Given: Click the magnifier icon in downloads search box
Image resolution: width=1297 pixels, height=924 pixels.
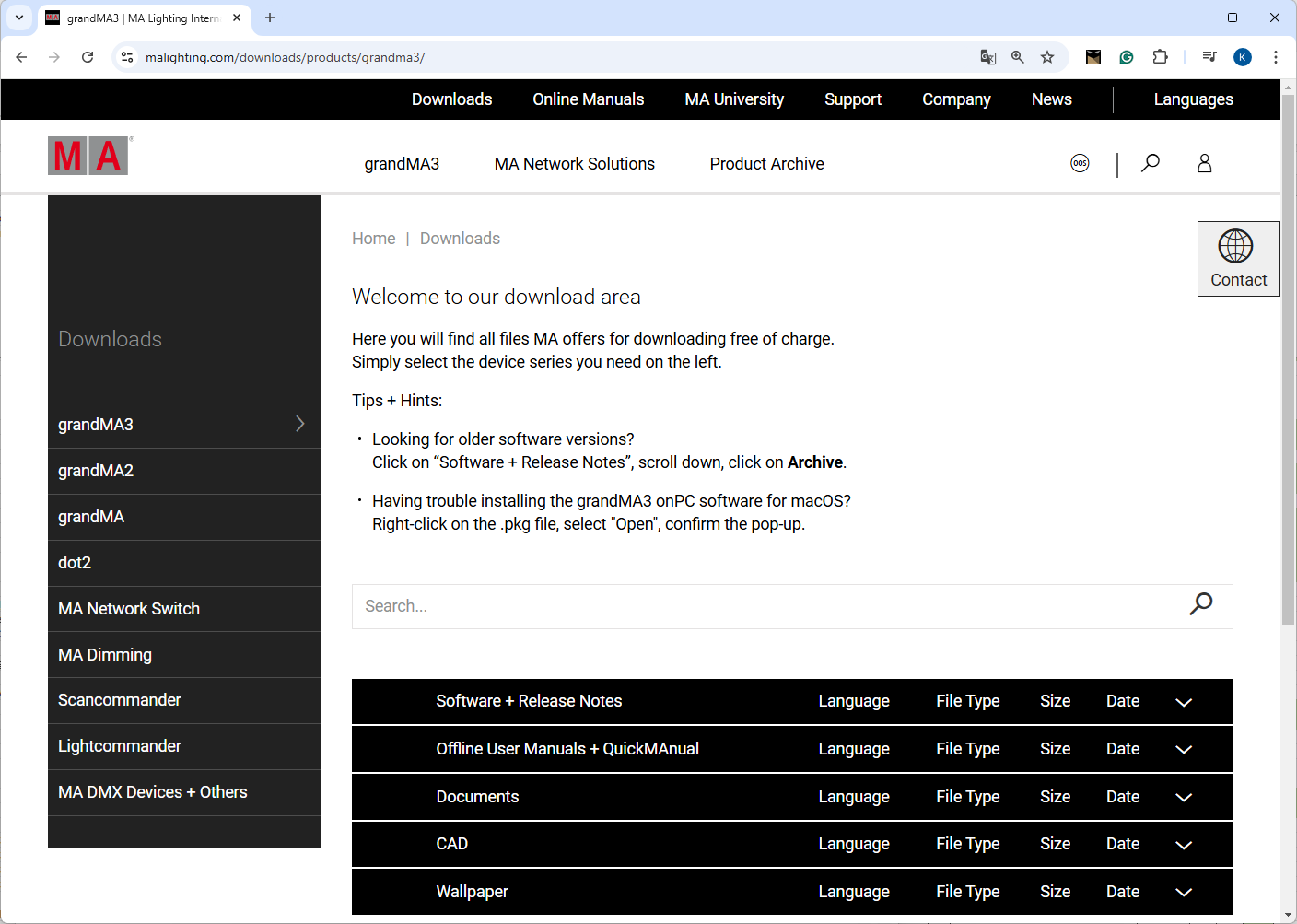Looking at the screenshot, I should [1200, 604].
